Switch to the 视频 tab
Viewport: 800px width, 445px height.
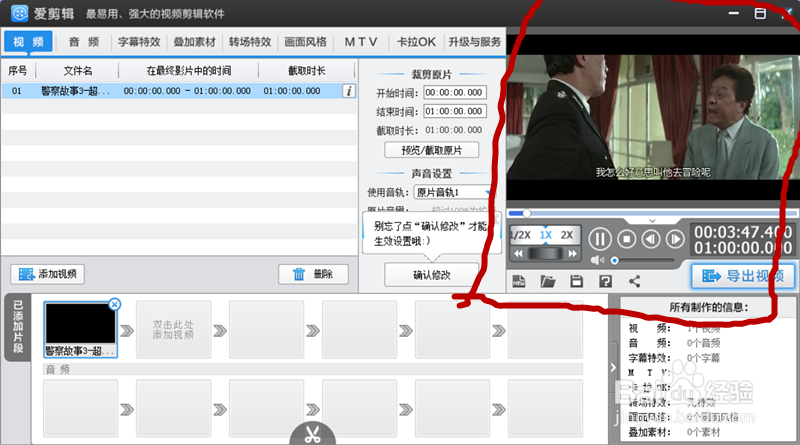pos(29,42)
